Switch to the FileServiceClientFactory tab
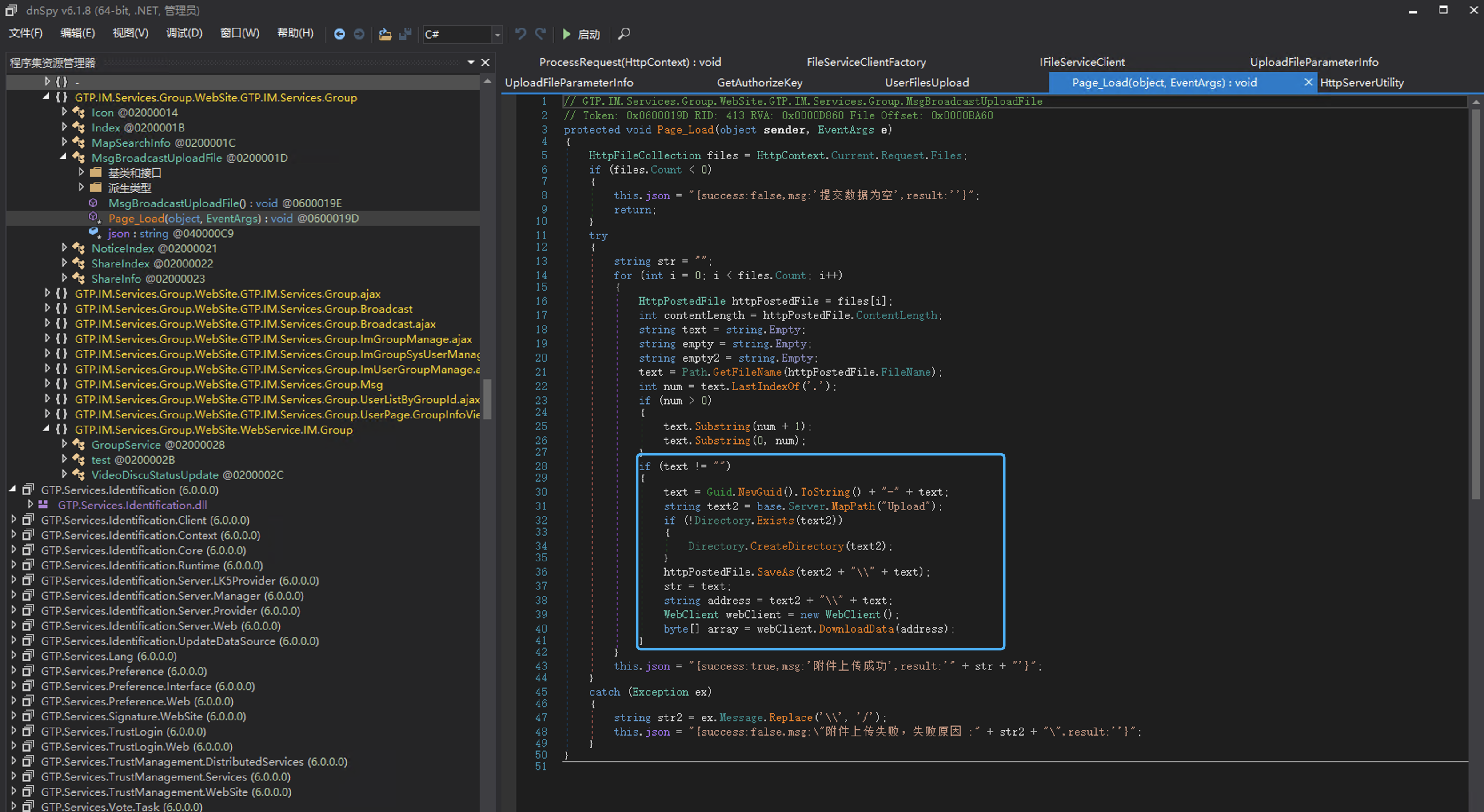Viewport: 1484px width, 812px height. tap(866, 62)
